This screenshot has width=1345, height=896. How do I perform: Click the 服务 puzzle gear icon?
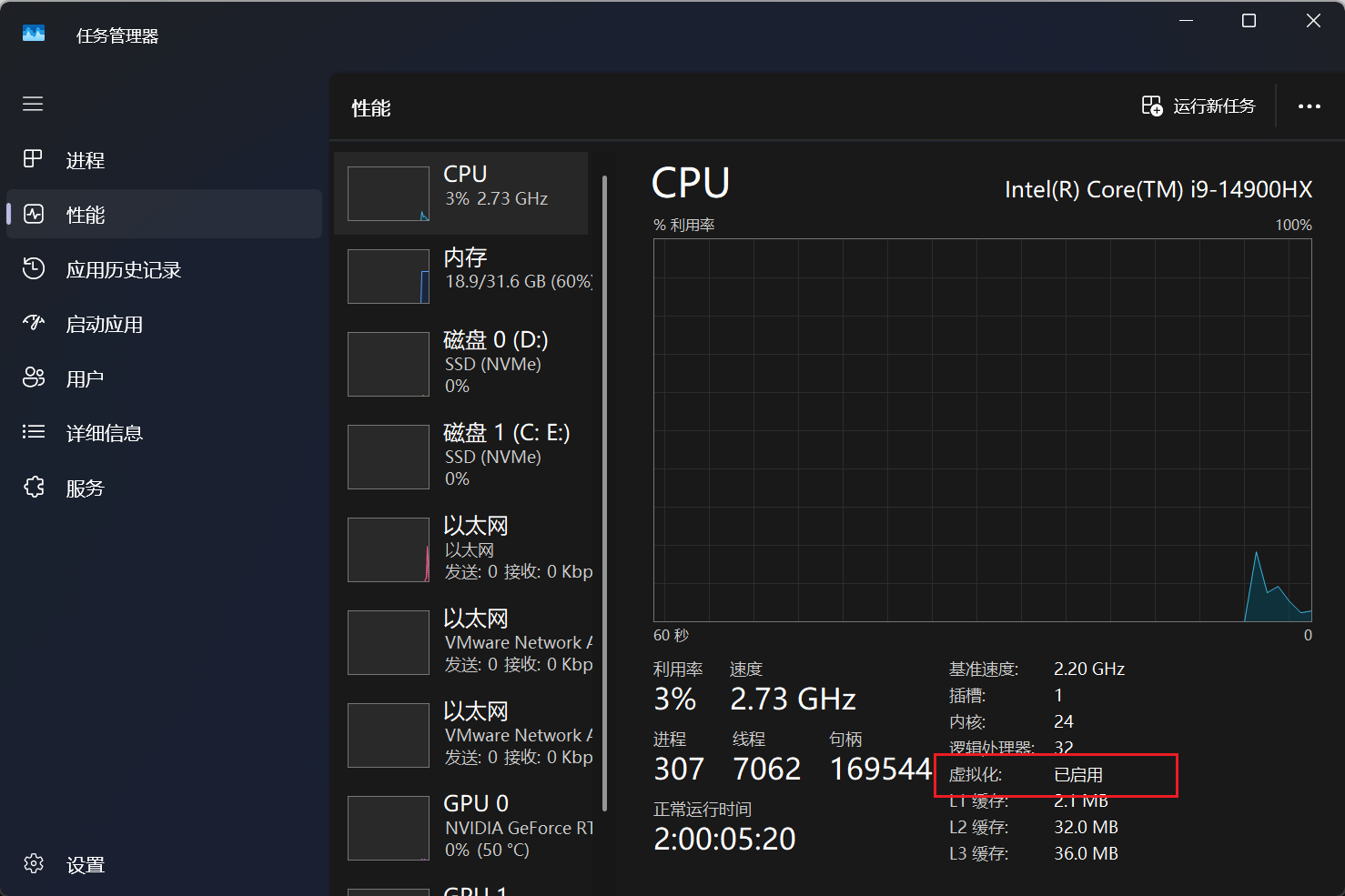point(34,488)
